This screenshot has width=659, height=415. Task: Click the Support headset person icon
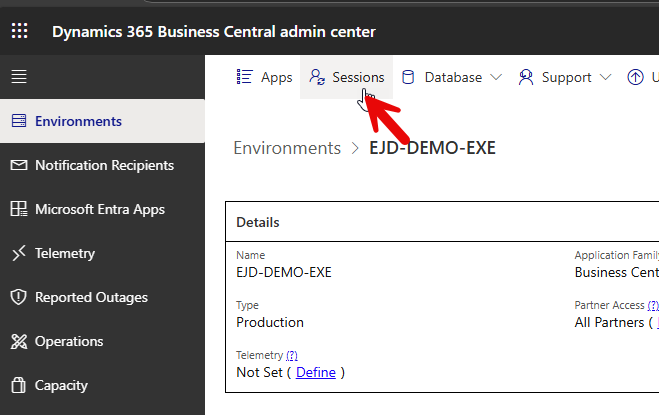pos(526,77)
